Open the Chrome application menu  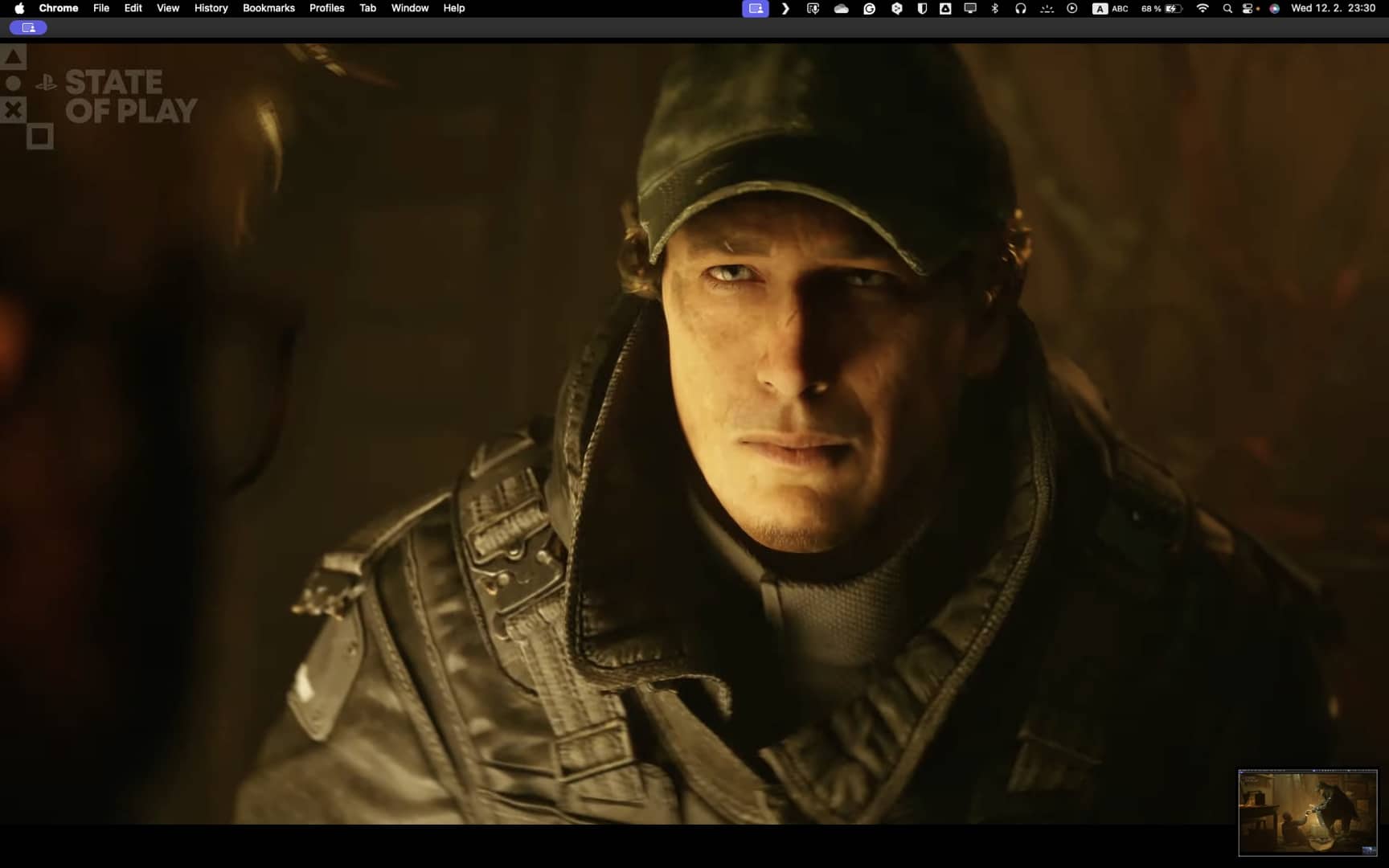point(59,8)
